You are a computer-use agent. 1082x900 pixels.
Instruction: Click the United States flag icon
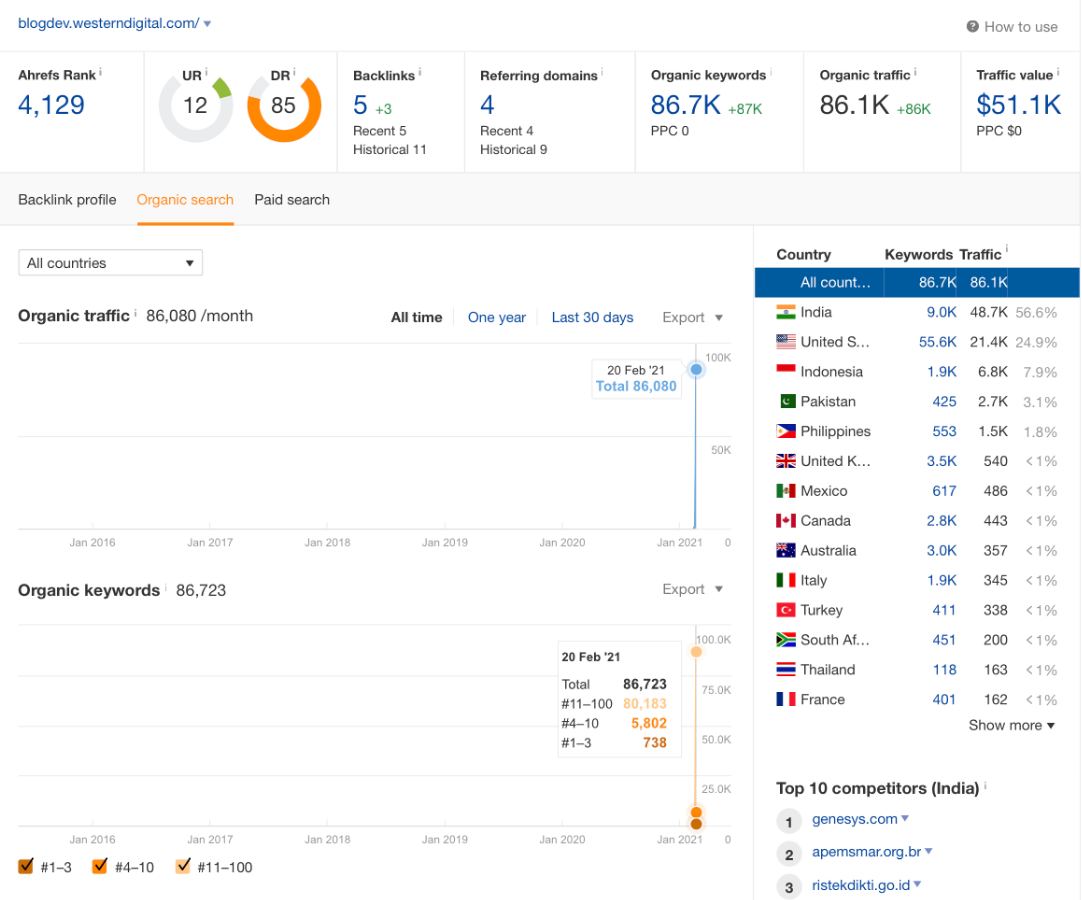click(785, 342)
